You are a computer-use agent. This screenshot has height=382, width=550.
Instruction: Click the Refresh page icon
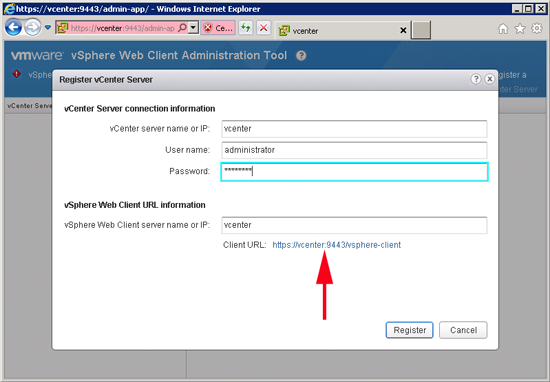(x=246, y=28)
